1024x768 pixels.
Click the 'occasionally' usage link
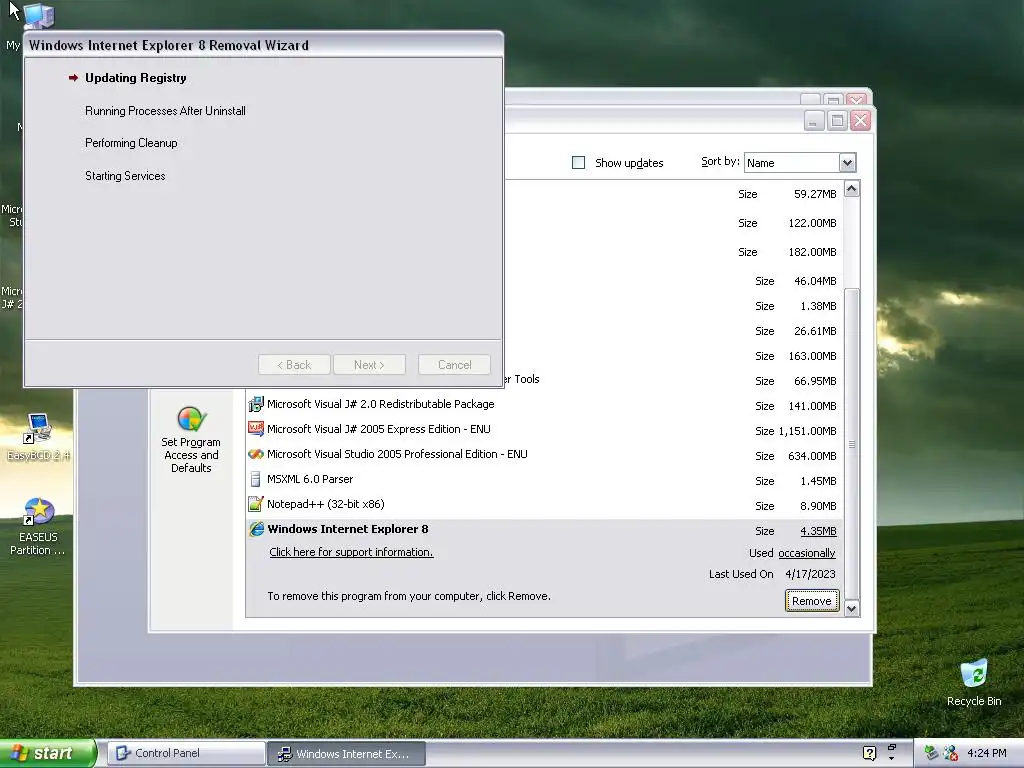click(807, 553)
